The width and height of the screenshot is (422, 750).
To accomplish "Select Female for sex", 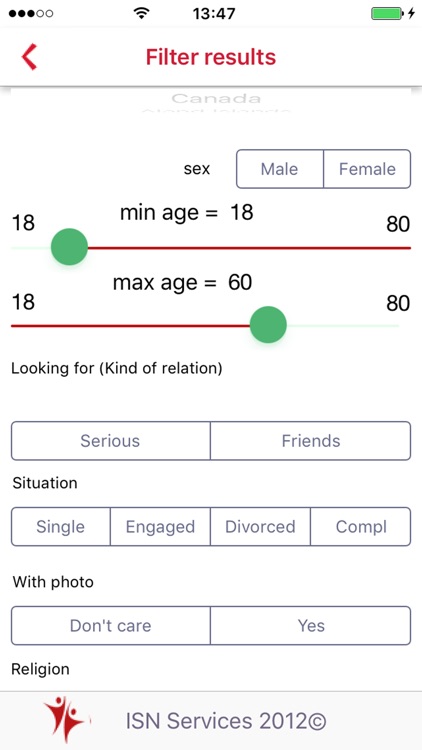I will tap(367, 169).
